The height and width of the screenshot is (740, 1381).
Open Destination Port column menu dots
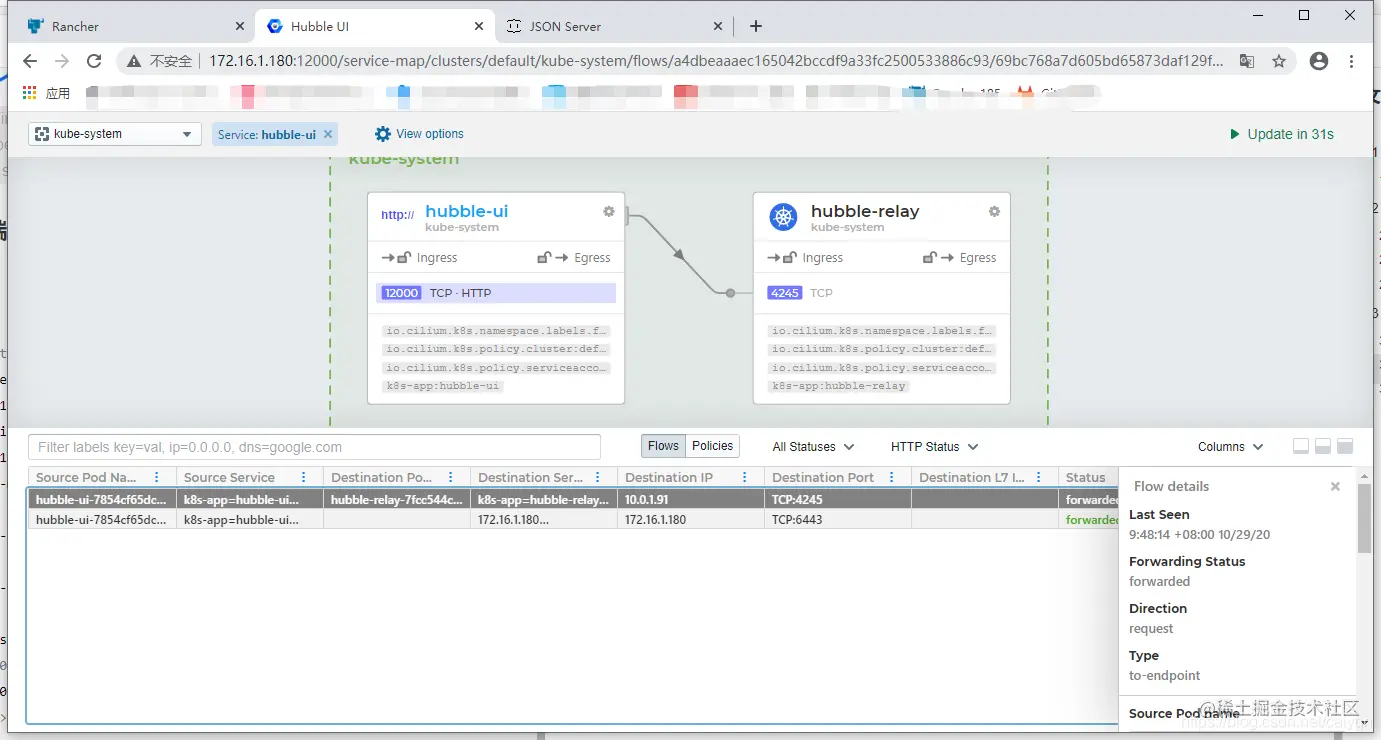point(892,478)
